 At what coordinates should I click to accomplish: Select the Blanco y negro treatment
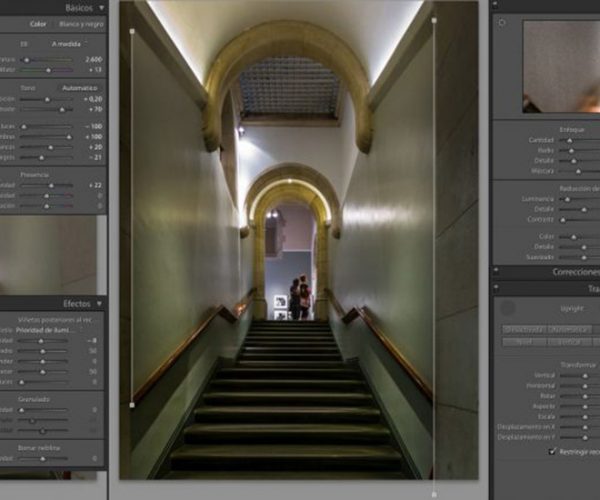(x=81, y=24)
